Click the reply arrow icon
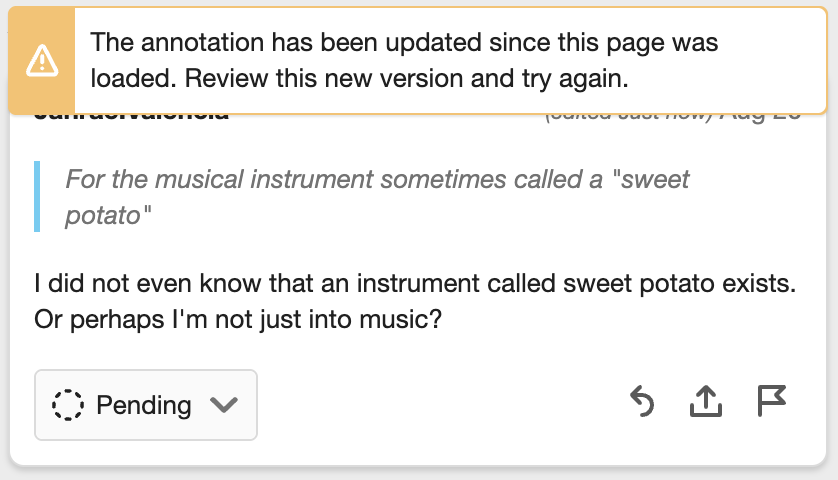Viewport: 838px width, 480px height. 641,403
